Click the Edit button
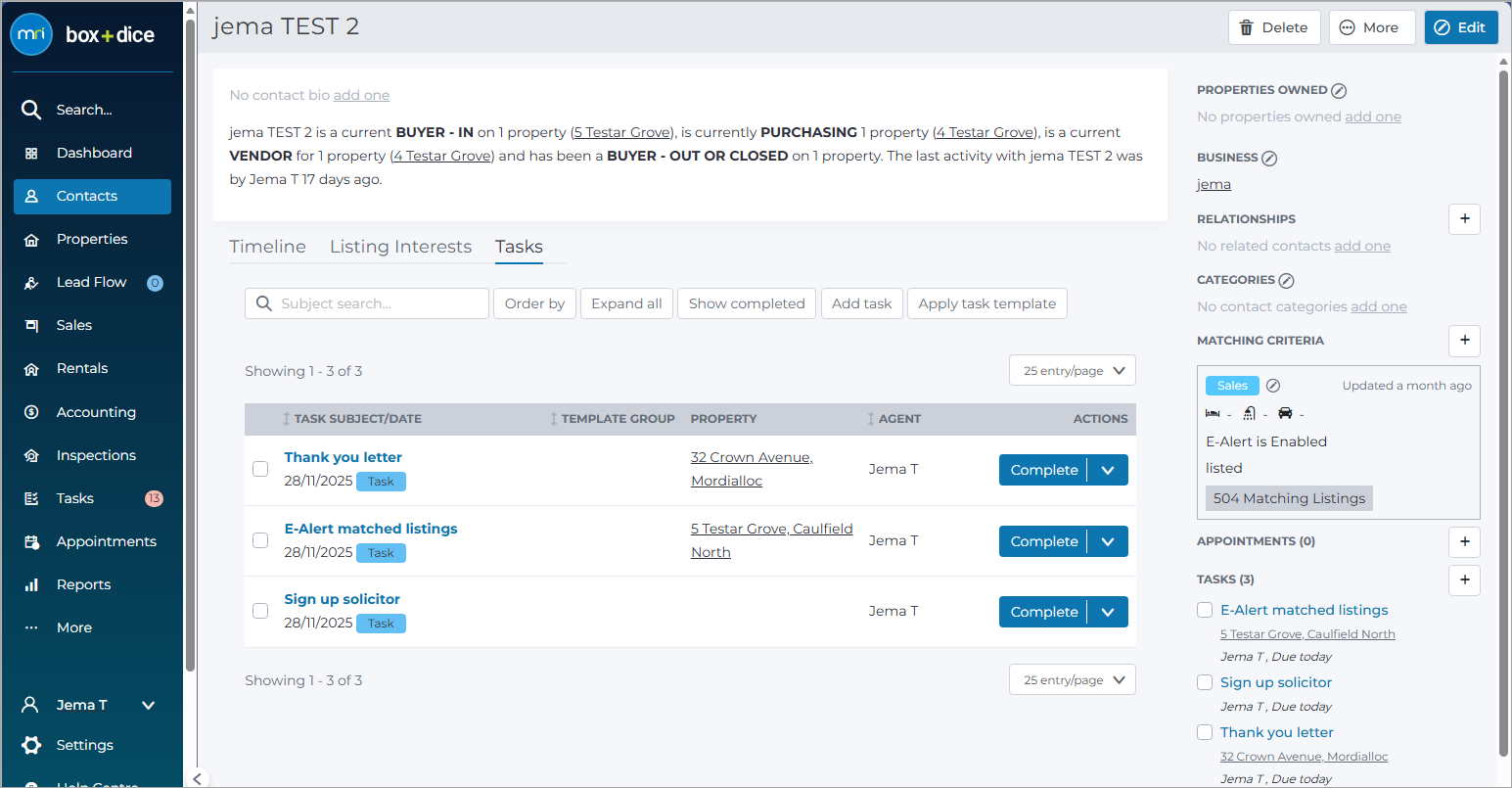Image resolution: width=1512 pixels, height=788 pixels. pyautogui.click(x=1461, y=27)
